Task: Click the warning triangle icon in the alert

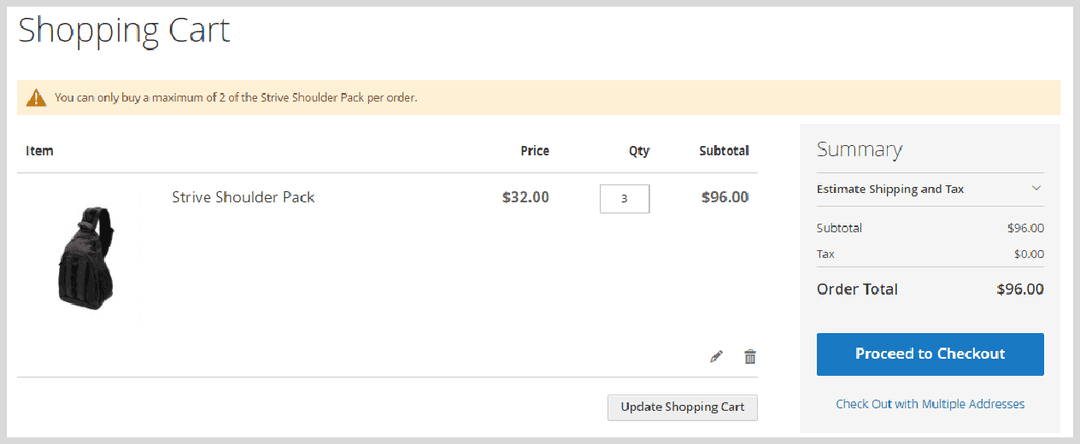Action: pos(36,98)
